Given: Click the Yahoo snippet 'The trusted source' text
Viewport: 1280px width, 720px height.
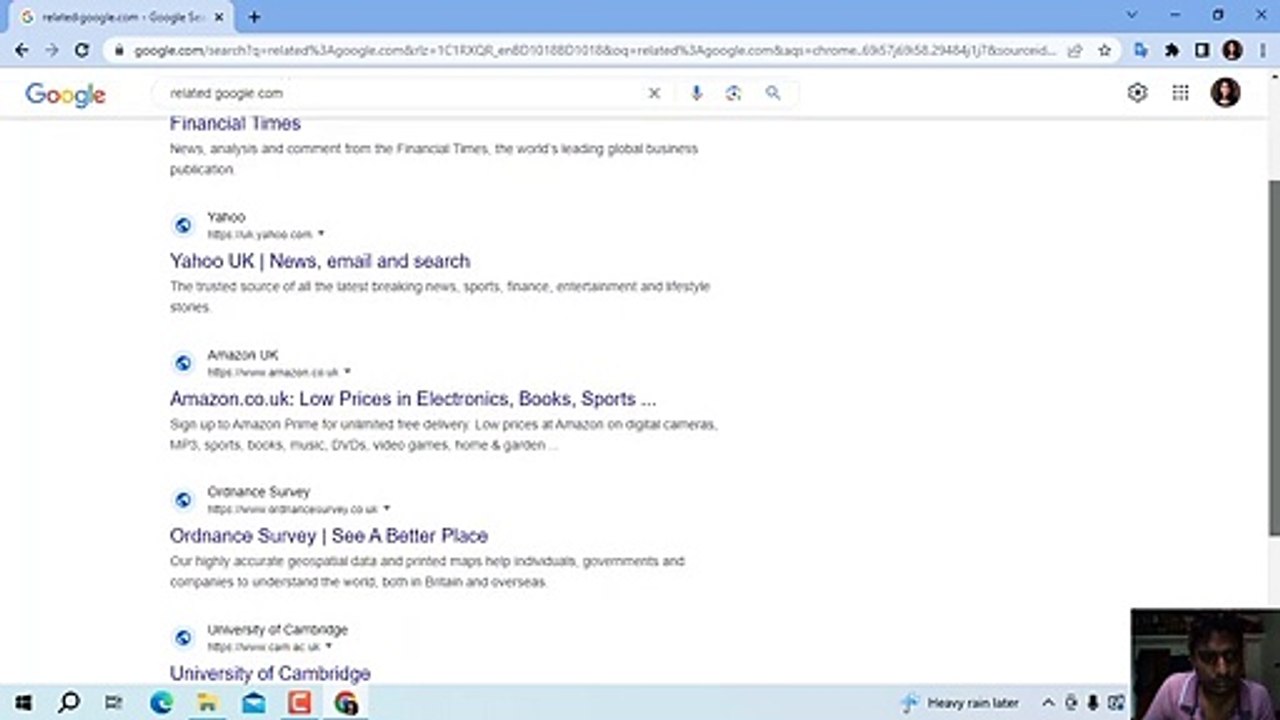Looking at the screenshot, I should point(440,297).
